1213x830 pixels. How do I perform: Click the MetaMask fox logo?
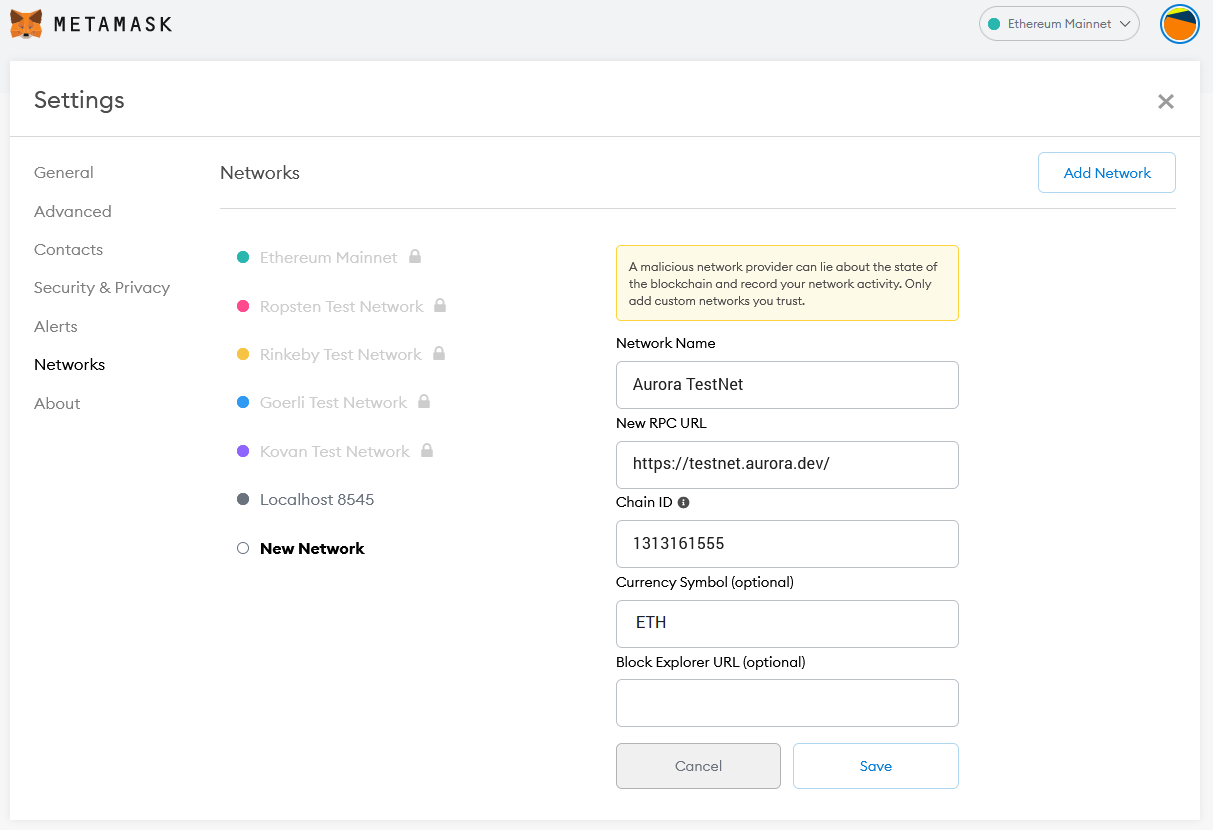(x=26, y=24)
